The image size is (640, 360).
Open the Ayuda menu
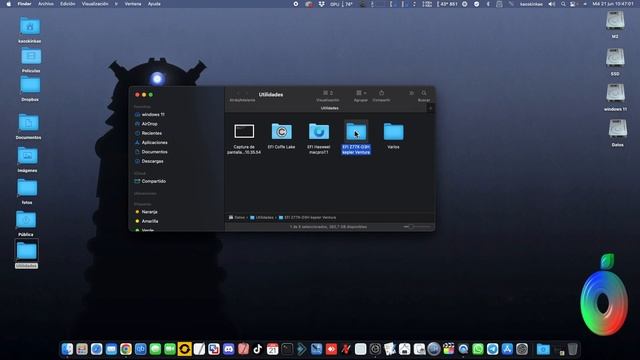[154, 4]
